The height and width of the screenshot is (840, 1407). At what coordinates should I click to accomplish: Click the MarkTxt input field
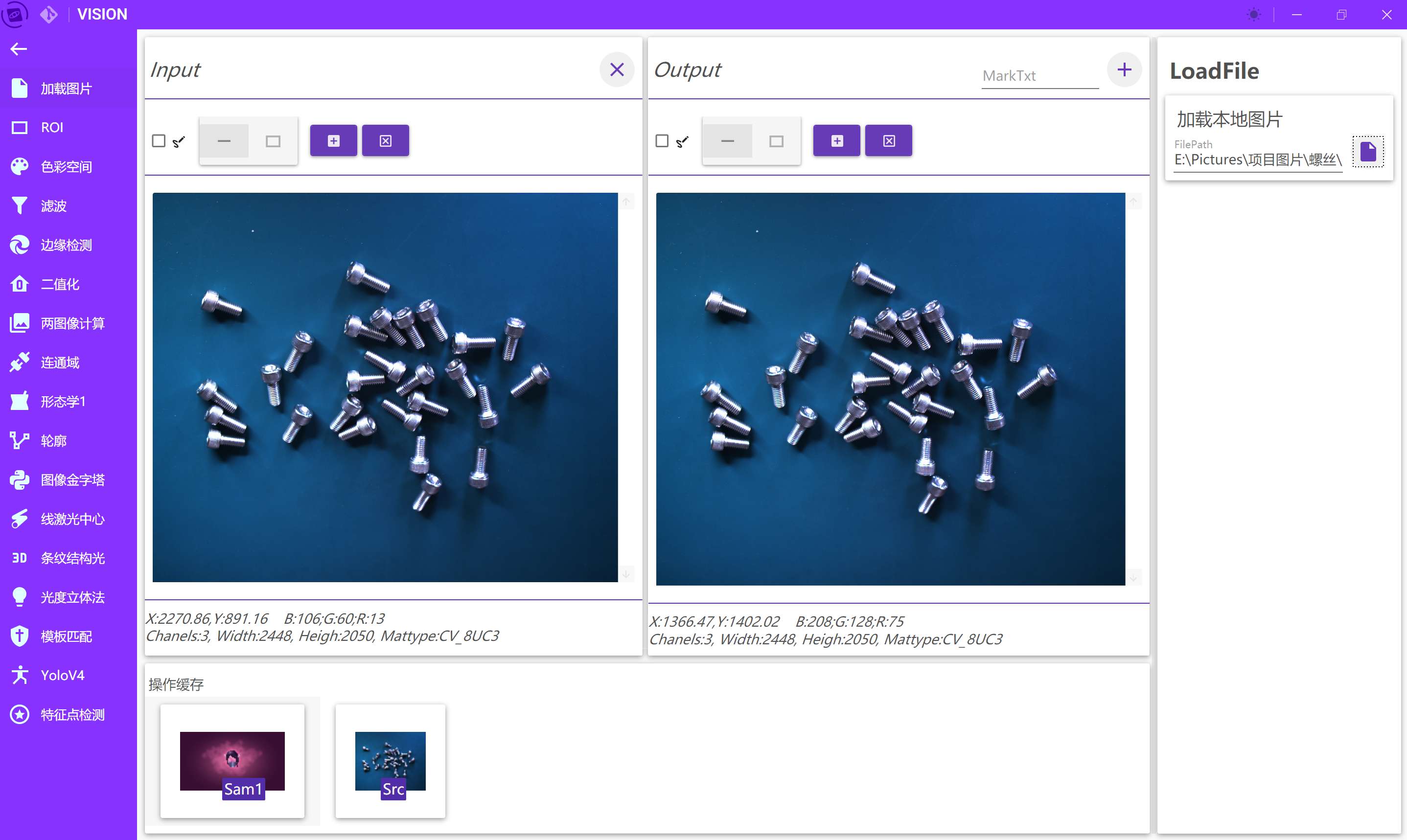[x=1039, y=76]
